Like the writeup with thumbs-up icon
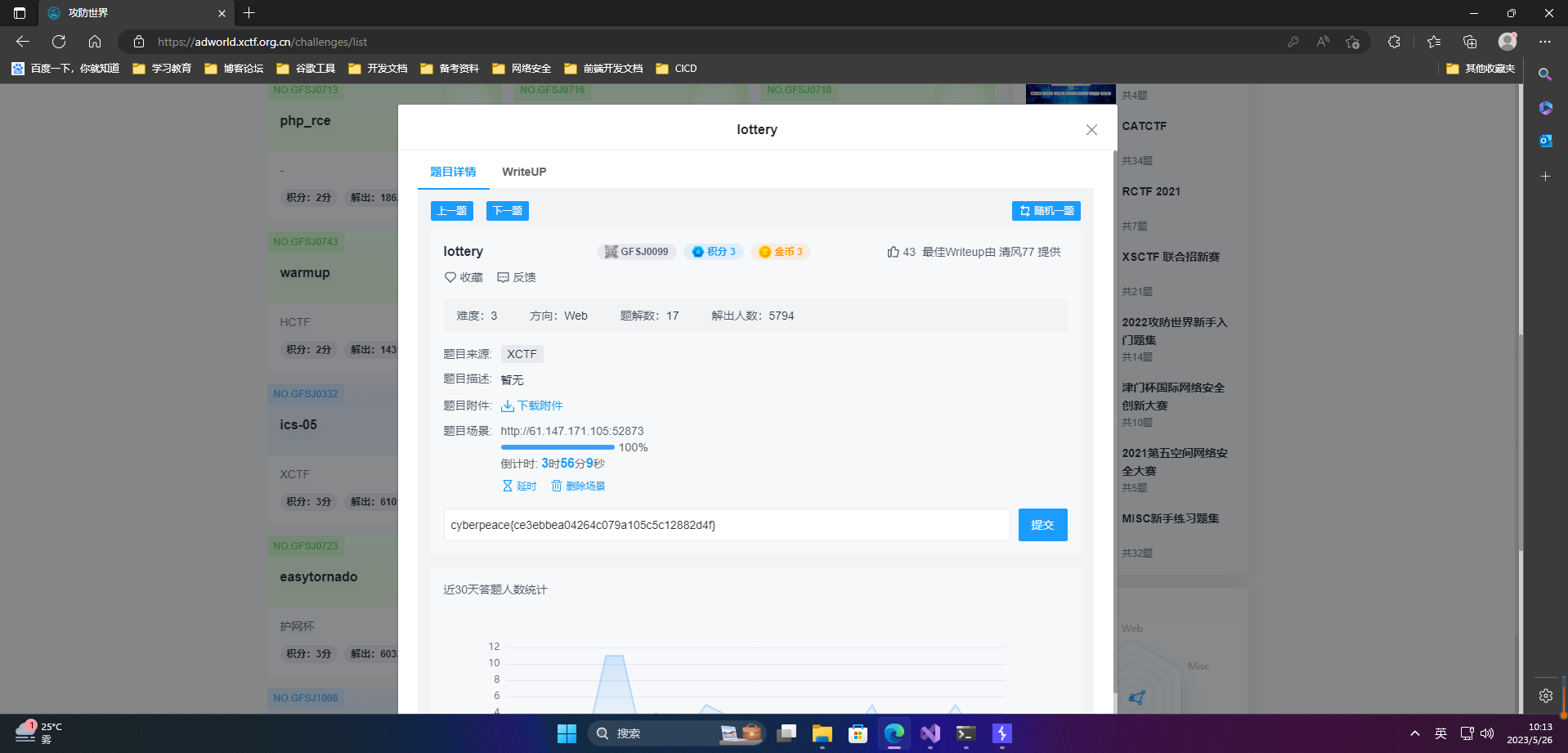 click(893, 252)
